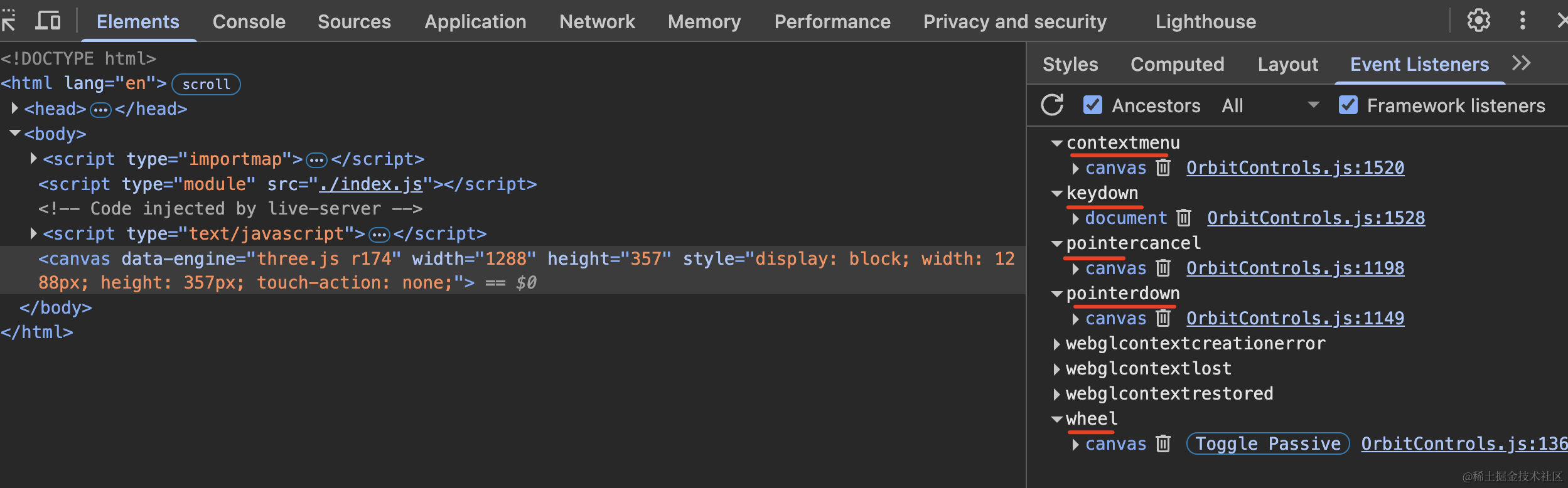Viewport: 1568px width, 488px height.
Task: Expand document listener under keydown
Action: click(1076, 218)
